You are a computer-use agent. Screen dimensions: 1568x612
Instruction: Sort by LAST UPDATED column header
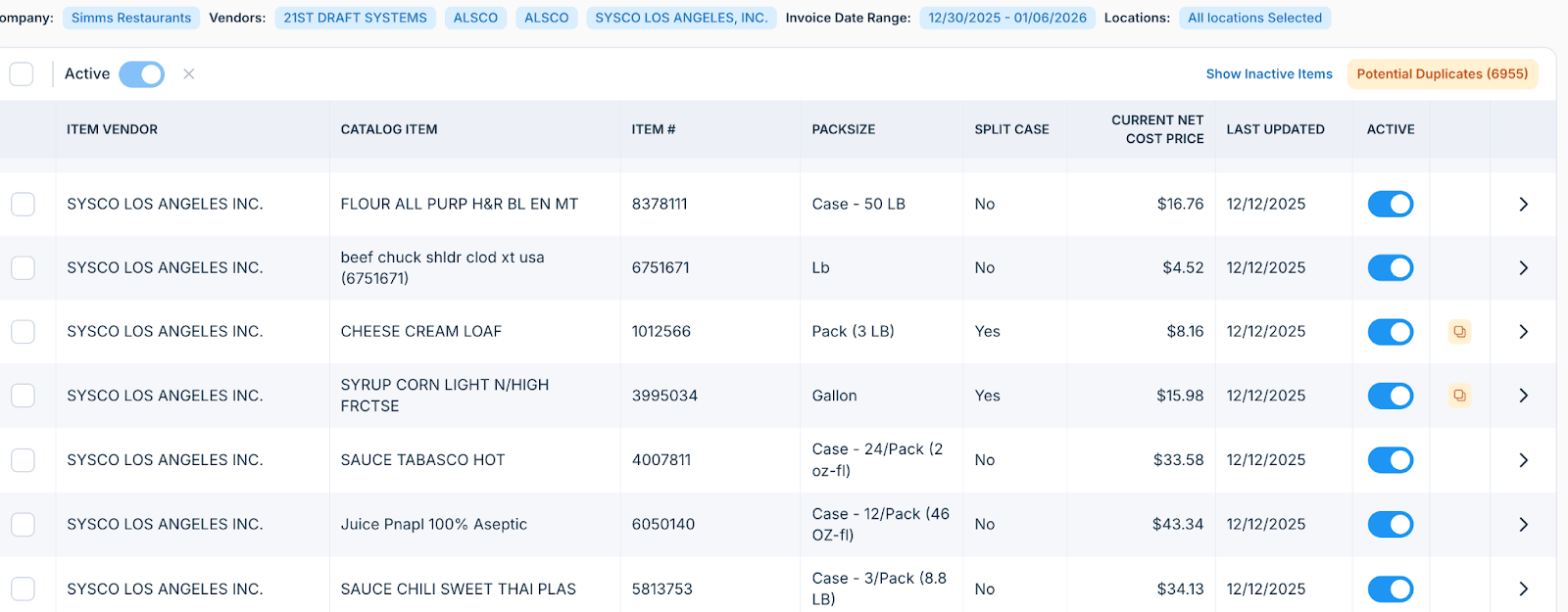click(1275, 129)
